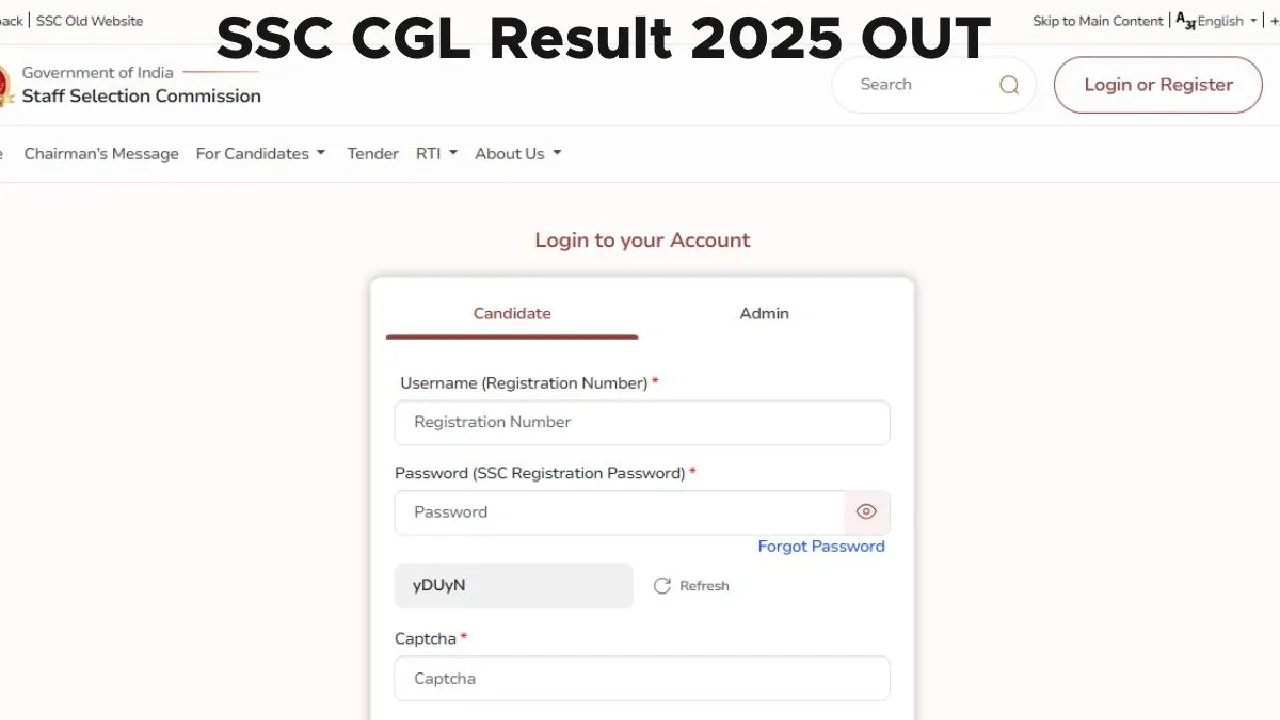The width and height of the screenshot is (1280, 720).
Task: Click inside the Search bar
Action: (x=920, y=84)
